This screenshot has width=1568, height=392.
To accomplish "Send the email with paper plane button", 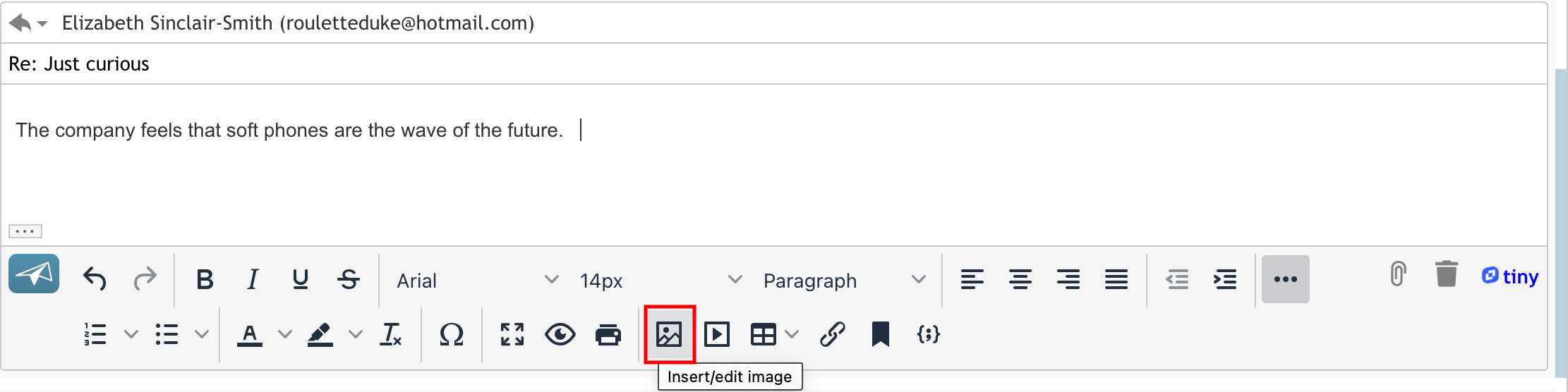I will (x=34, y=274).
